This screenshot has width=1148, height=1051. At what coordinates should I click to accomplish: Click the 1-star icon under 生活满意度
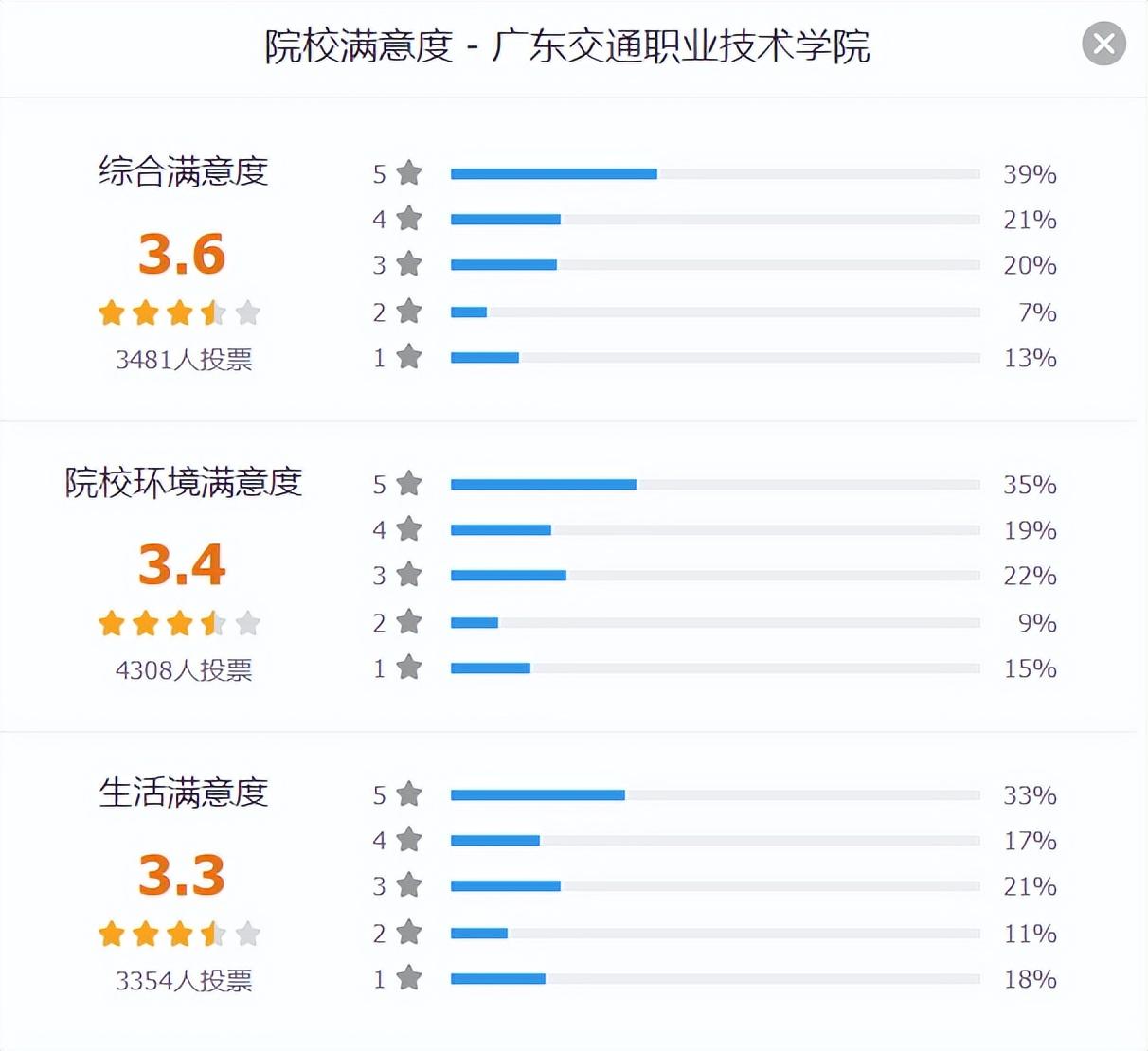[409, 978]
